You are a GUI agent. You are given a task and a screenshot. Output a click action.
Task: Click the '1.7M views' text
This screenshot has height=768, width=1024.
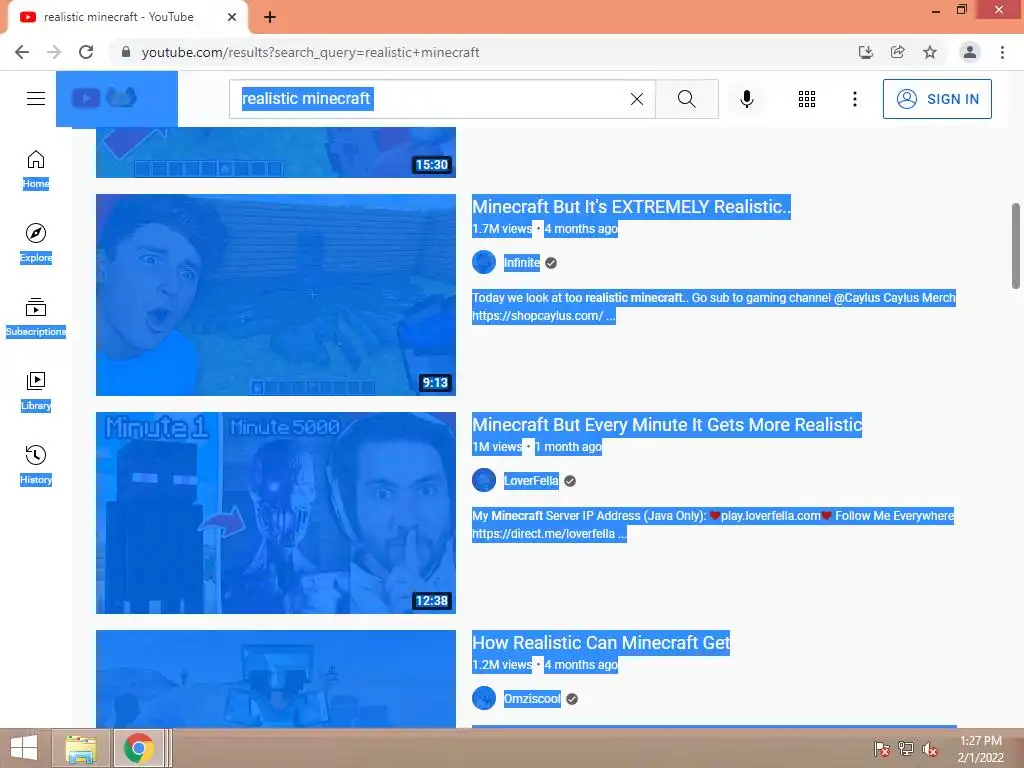pyautogui.click(x=502, y=229)
